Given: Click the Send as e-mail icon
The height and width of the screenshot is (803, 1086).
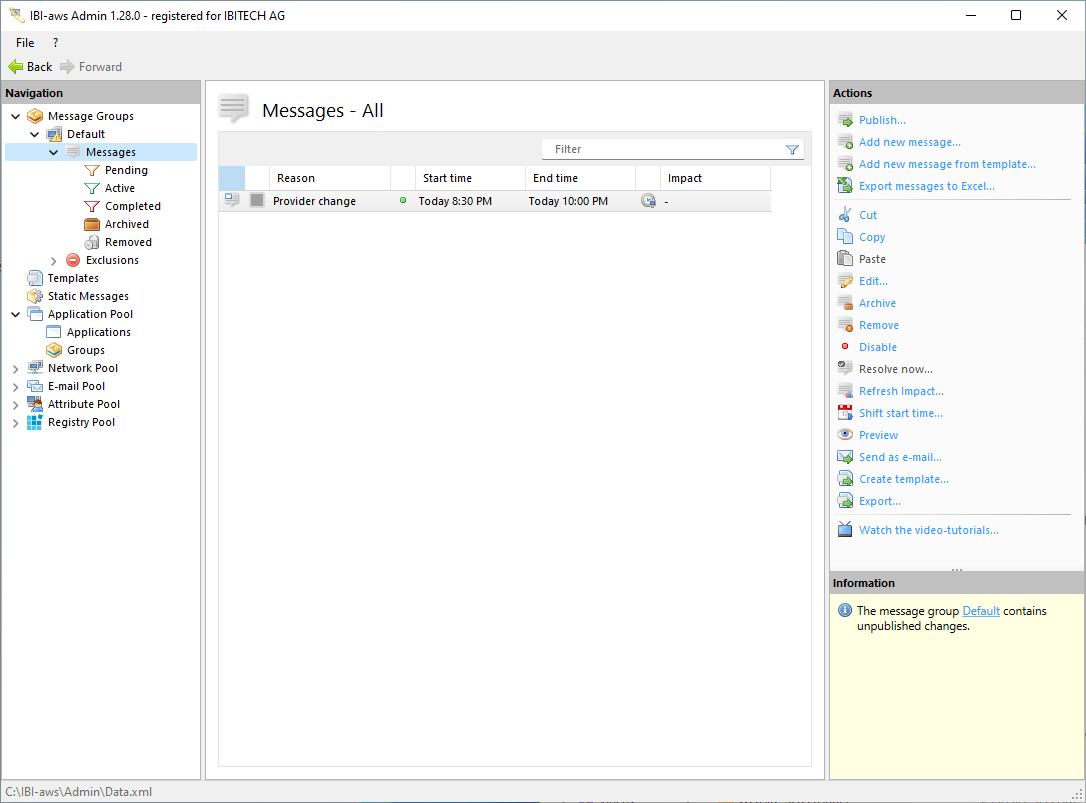Looking at the screenshot, I should (x=845, y=457).
